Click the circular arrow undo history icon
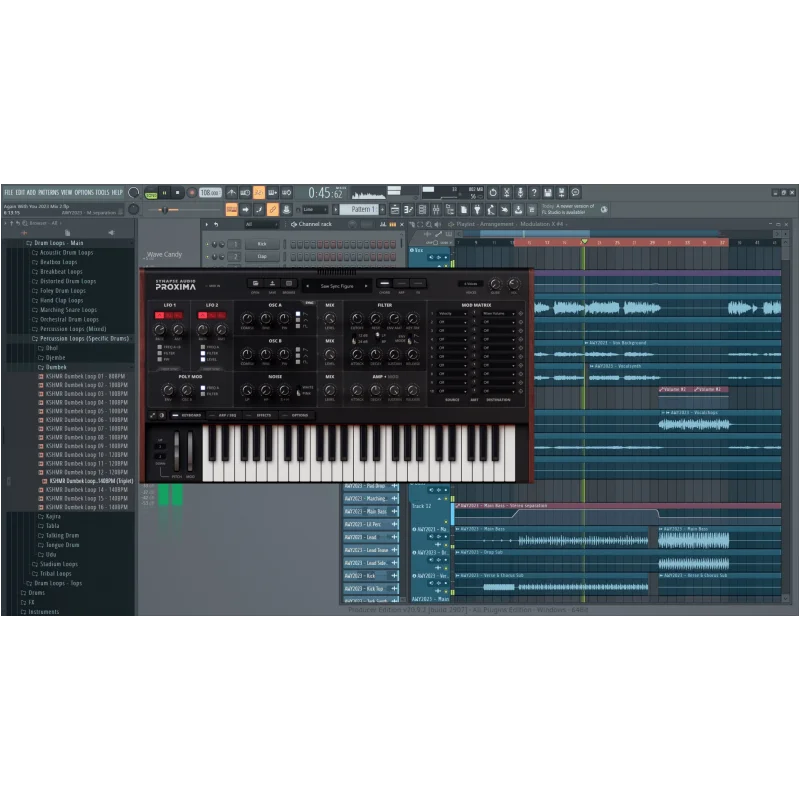Image resolution: width=800 pixels, height=800 pixels. point(493,192)
